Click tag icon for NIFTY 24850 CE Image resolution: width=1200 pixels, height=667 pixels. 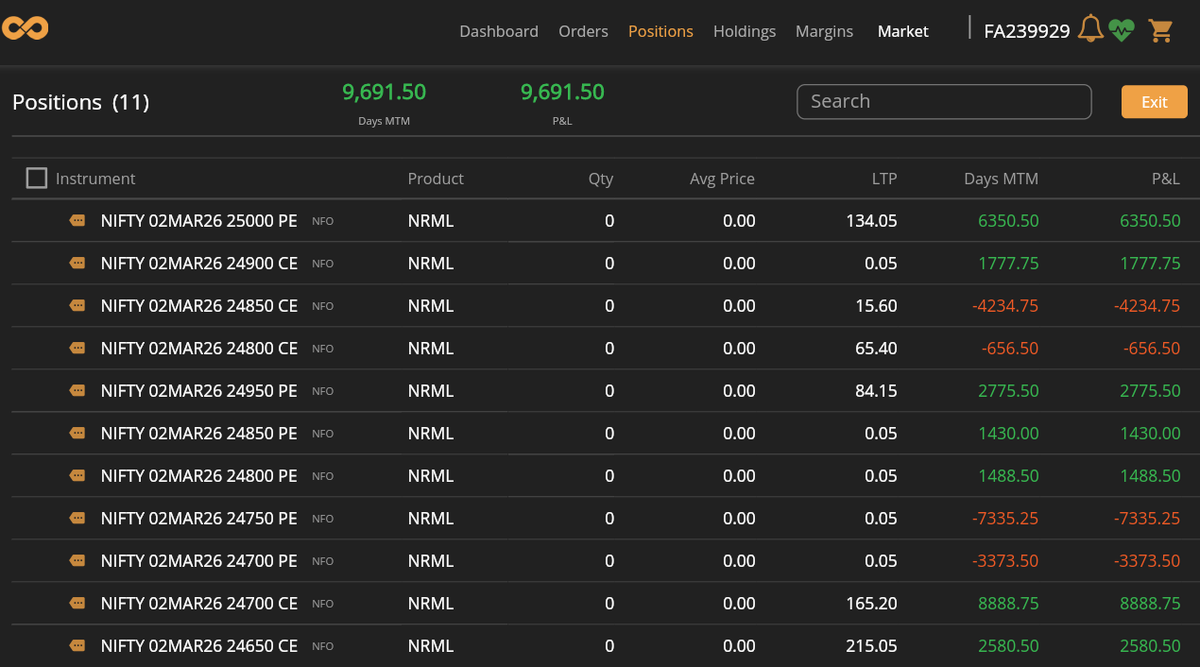(77, 306)
